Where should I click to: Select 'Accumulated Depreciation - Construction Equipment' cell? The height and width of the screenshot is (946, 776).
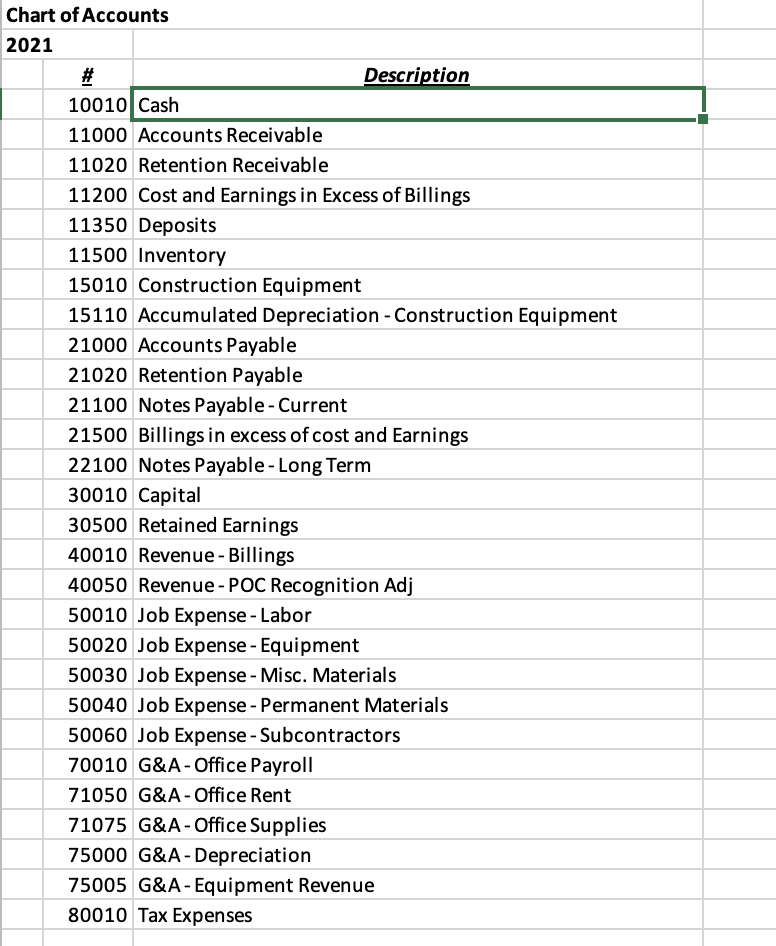(x=418, y=315)
